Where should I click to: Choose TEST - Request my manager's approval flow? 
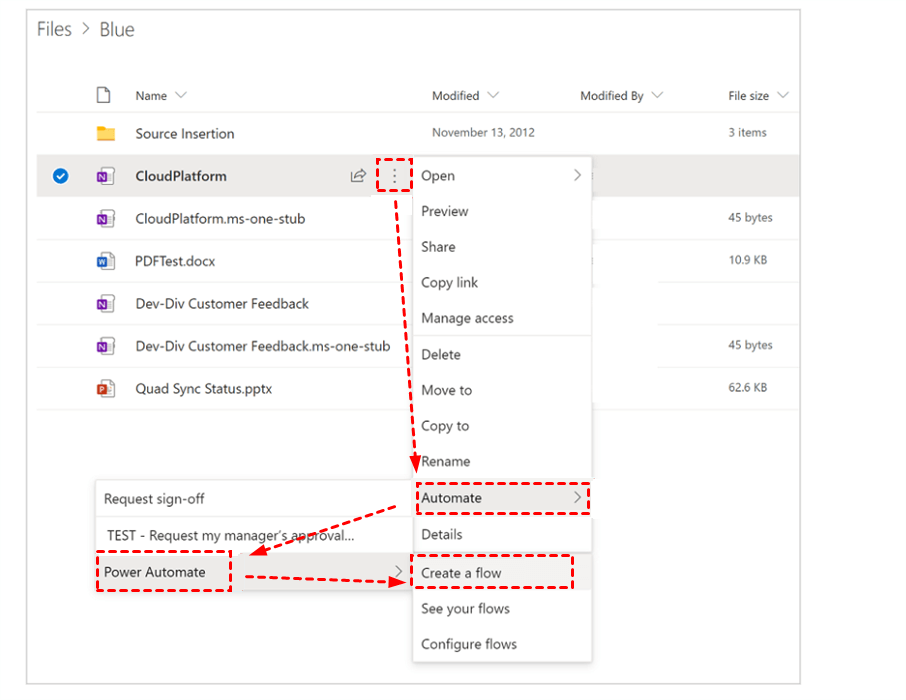pyautogui.click(x=253, y=535)
